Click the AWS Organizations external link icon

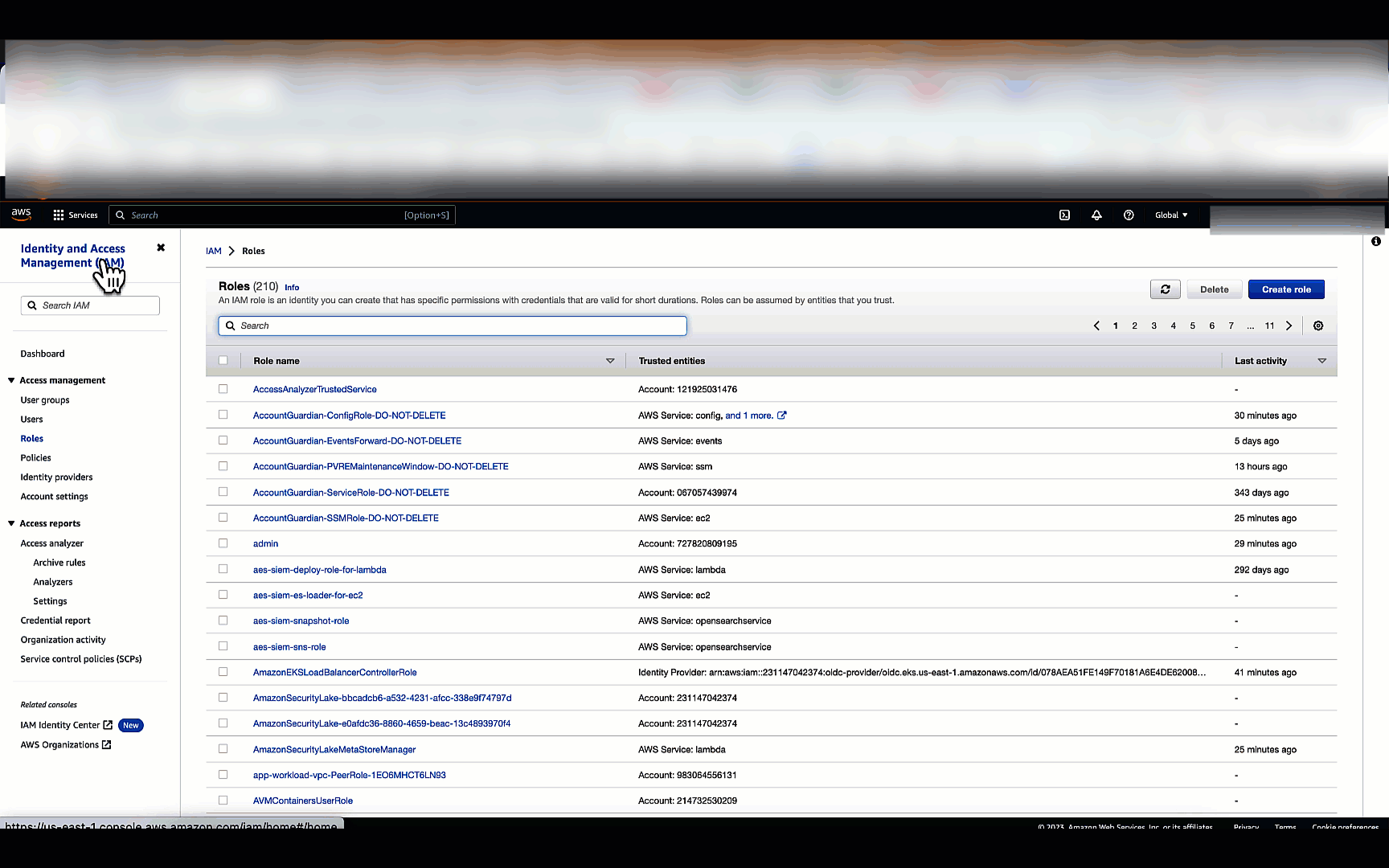tap(106, 745)
